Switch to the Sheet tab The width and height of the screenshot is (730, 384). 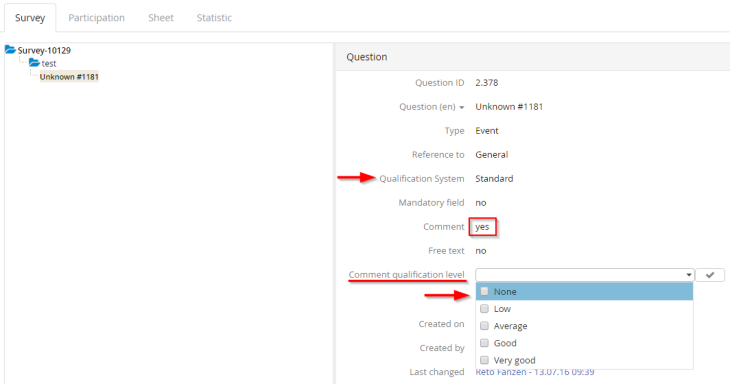point(161,18)
